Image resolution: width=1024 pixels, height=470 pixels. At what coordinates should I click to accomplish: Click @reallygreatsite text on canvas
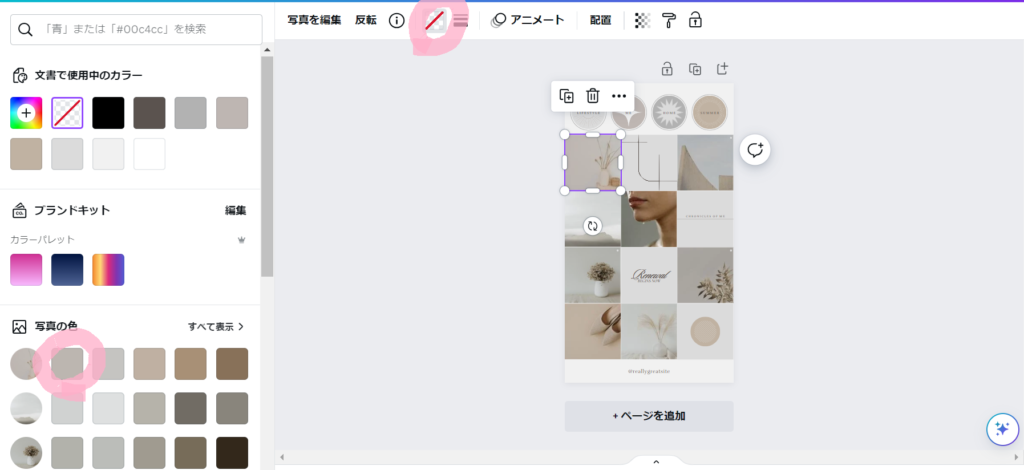[x=648, y=371]
